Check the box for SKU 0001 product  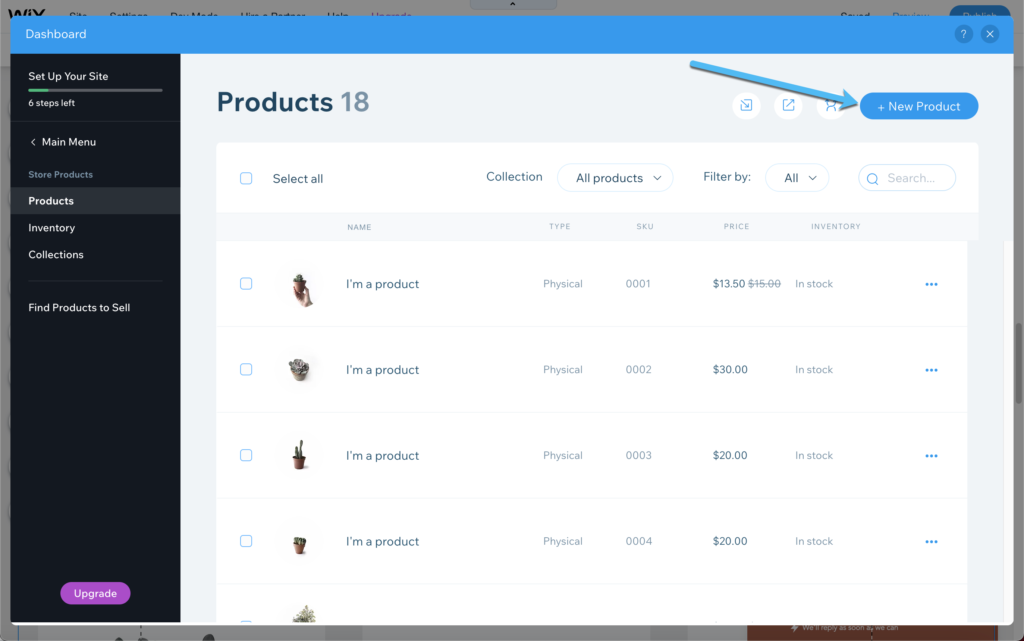coord(246,283)
